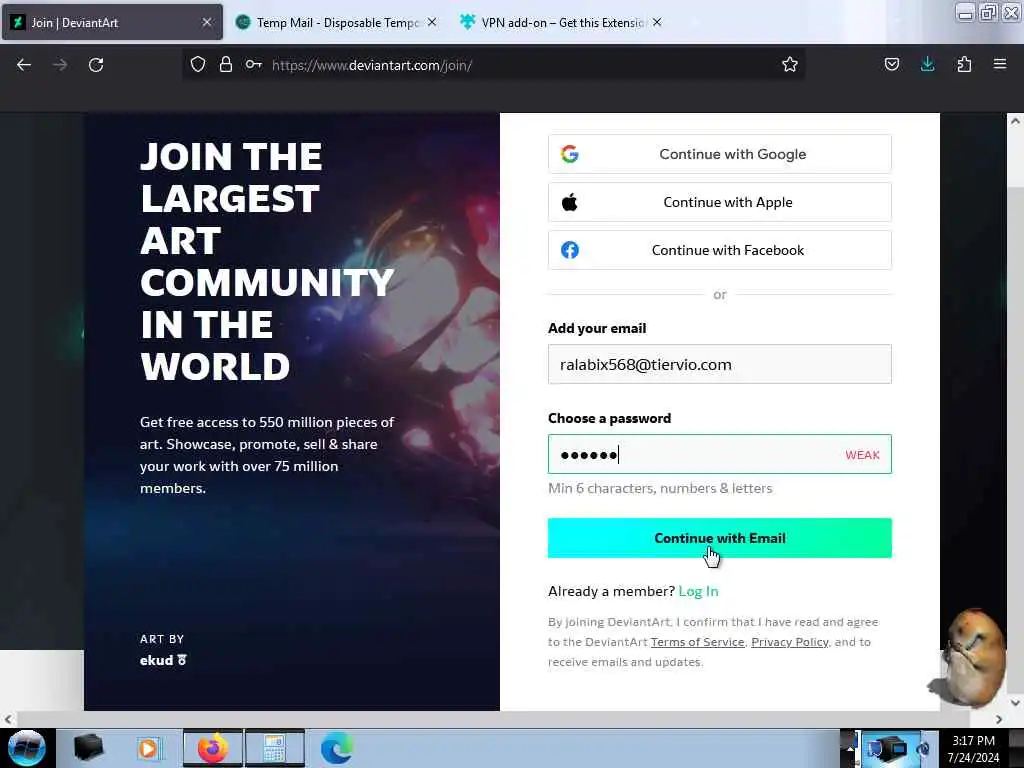The height and width of the screenshot is (768, 1024).
Task: Open the calculator taskbar icon
Action: (x=275, y=749)
